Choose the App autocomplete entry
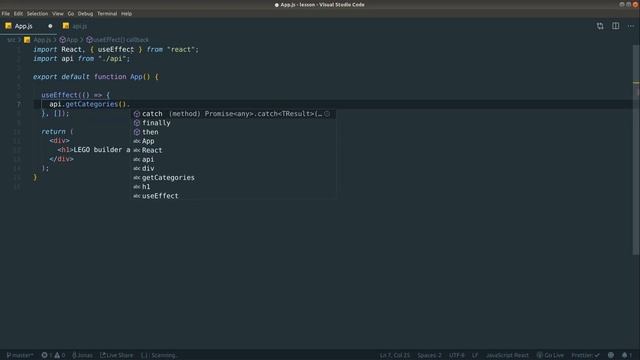 [x=233, y=141]
